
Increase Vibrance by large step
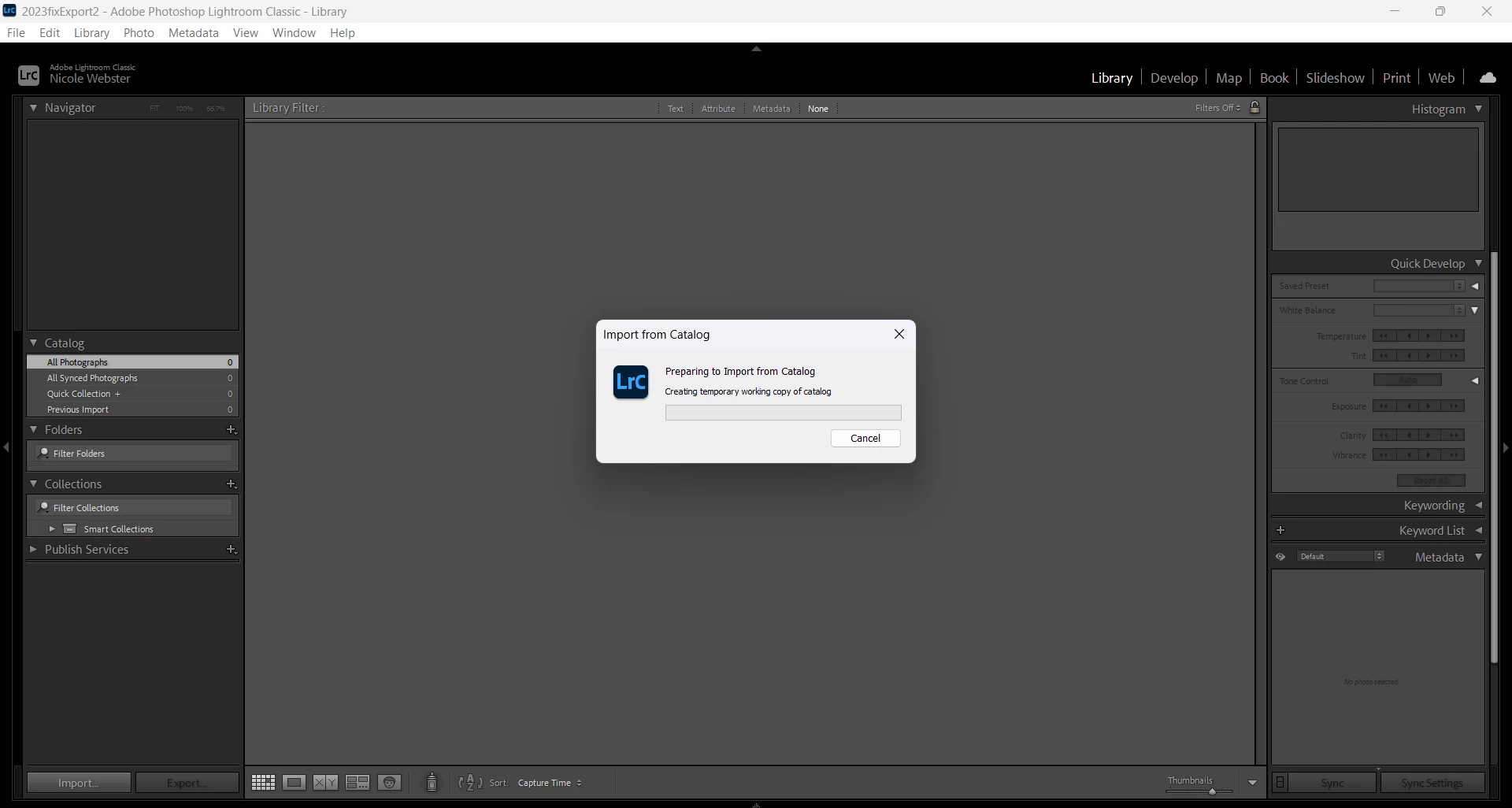pos(1453,454)
